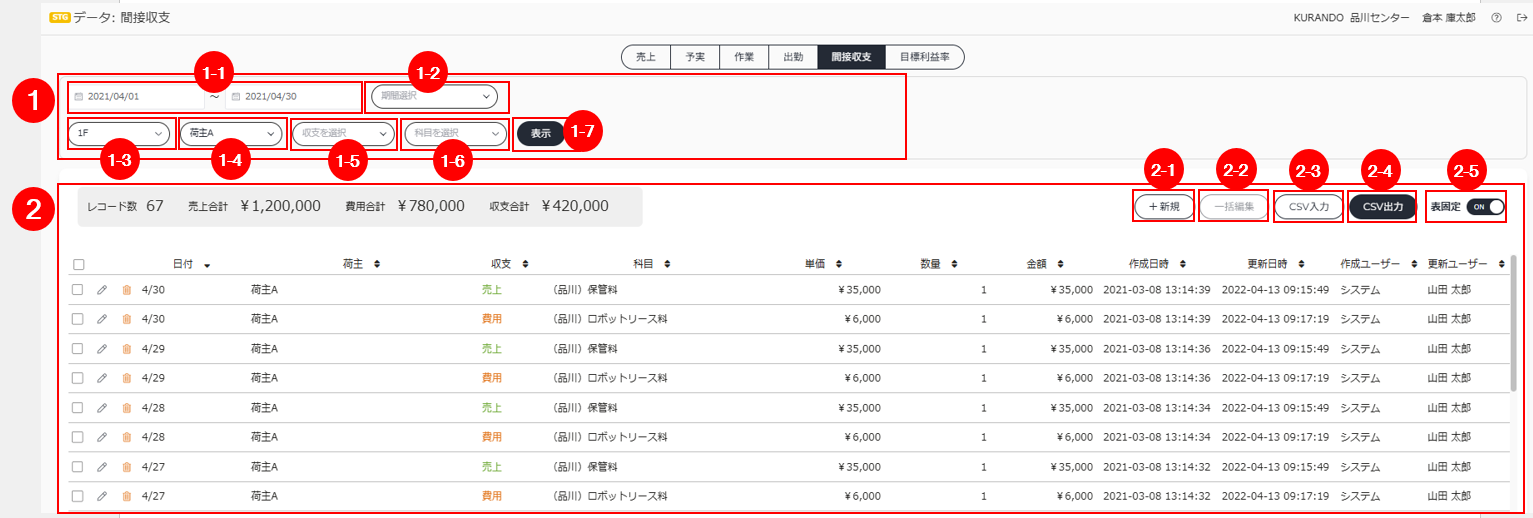The height and width of the screenshot is (518, 1533).
Task: Switch to the 出勤 tab
Action: click(793, 57)
